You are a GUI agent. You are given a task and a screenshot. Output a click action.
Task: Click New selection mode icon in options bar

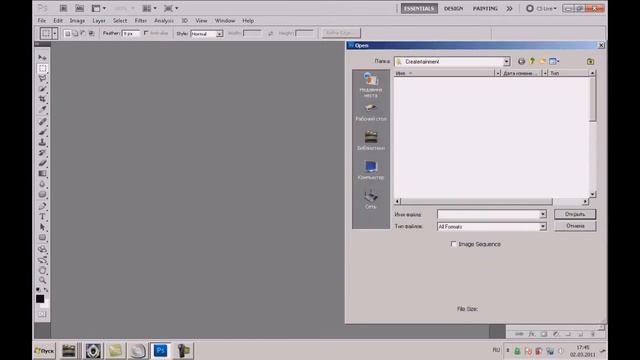pos(67,33)
